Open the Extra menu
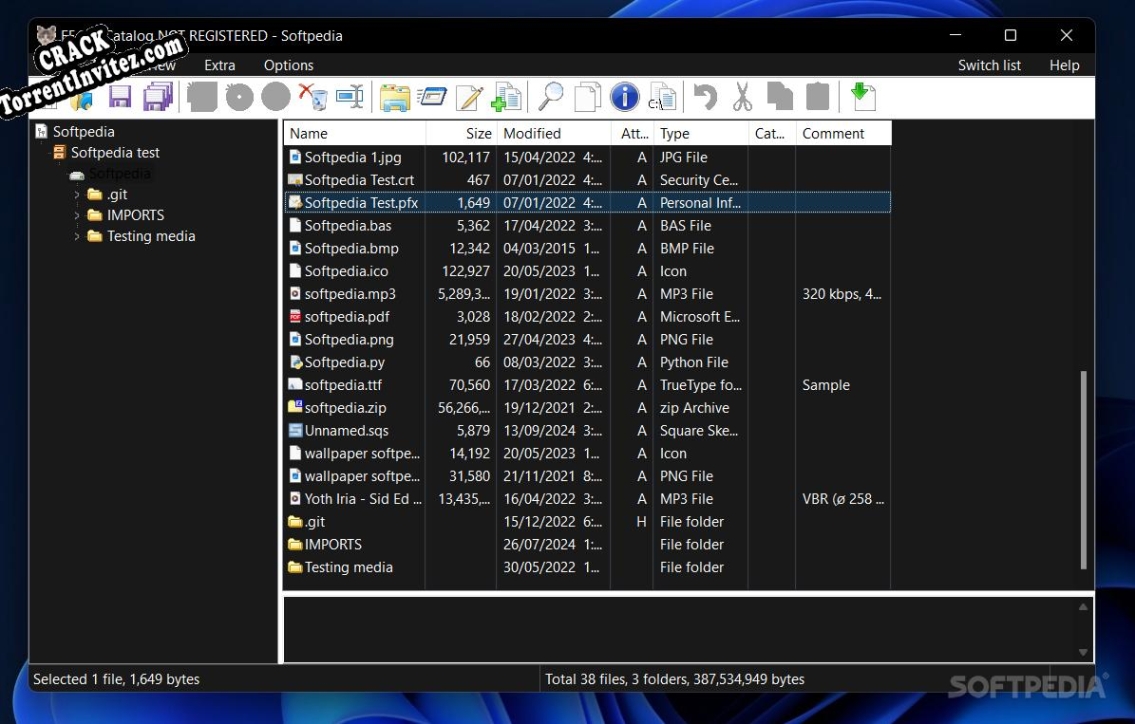 (x=220, y=64)
